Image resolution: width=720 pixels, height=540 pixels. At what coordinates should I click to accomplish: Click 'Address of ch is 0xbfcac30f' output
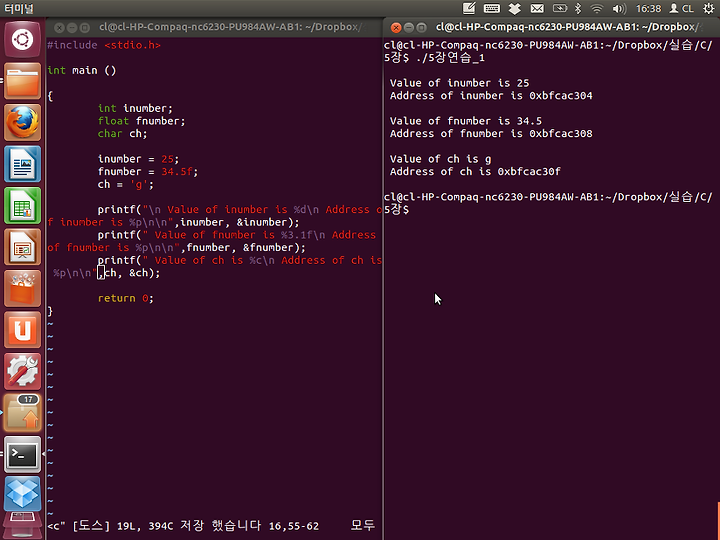click(475, 172)
